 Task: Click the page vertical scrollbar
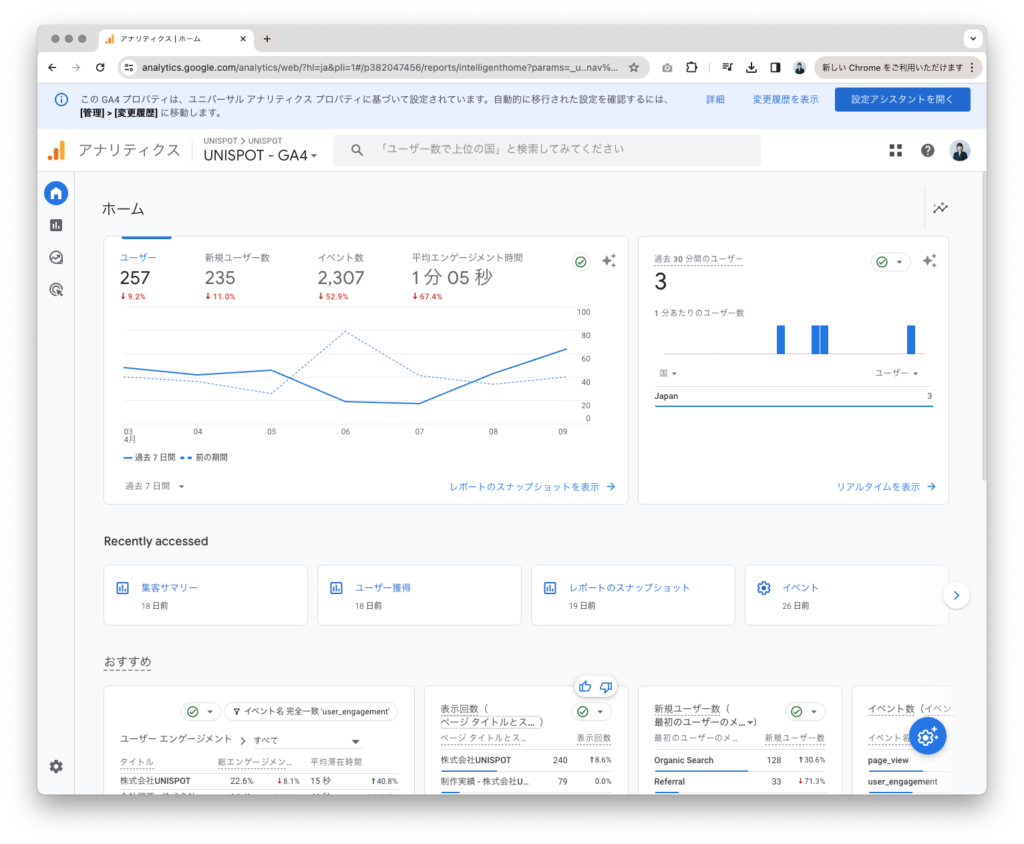coord(984,327)
